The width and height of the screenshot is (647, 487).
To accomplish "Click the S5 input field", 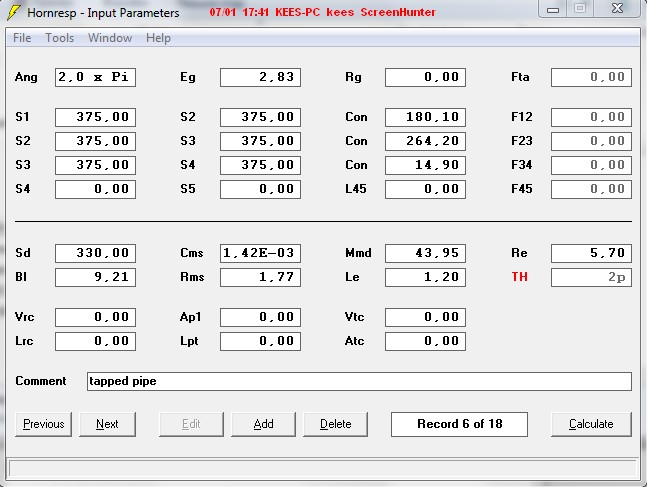I will [260, 189].
